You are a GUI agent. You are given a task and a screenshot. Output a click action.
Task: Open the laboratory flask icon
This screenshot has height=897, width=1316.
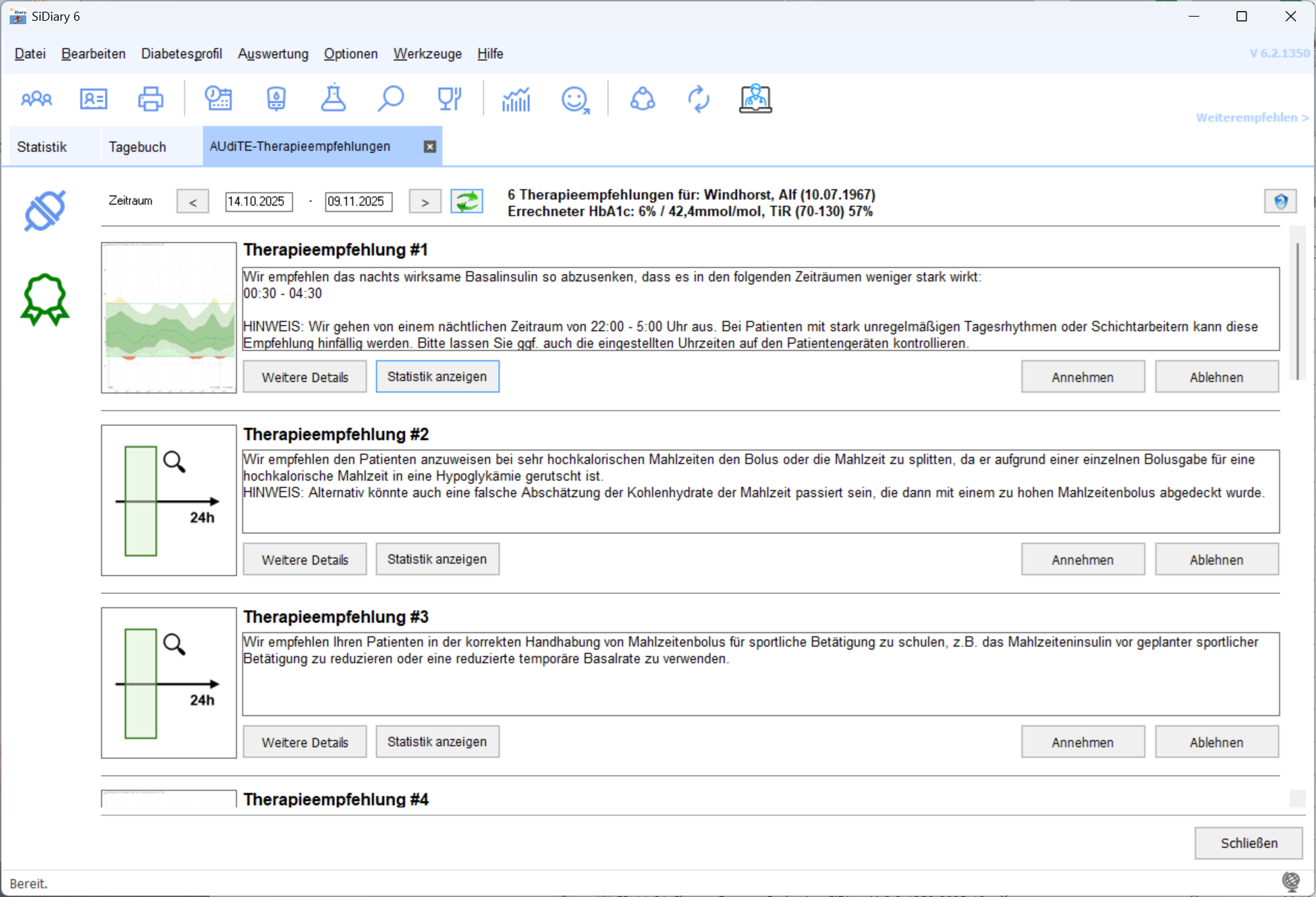[x=333, y=99]
